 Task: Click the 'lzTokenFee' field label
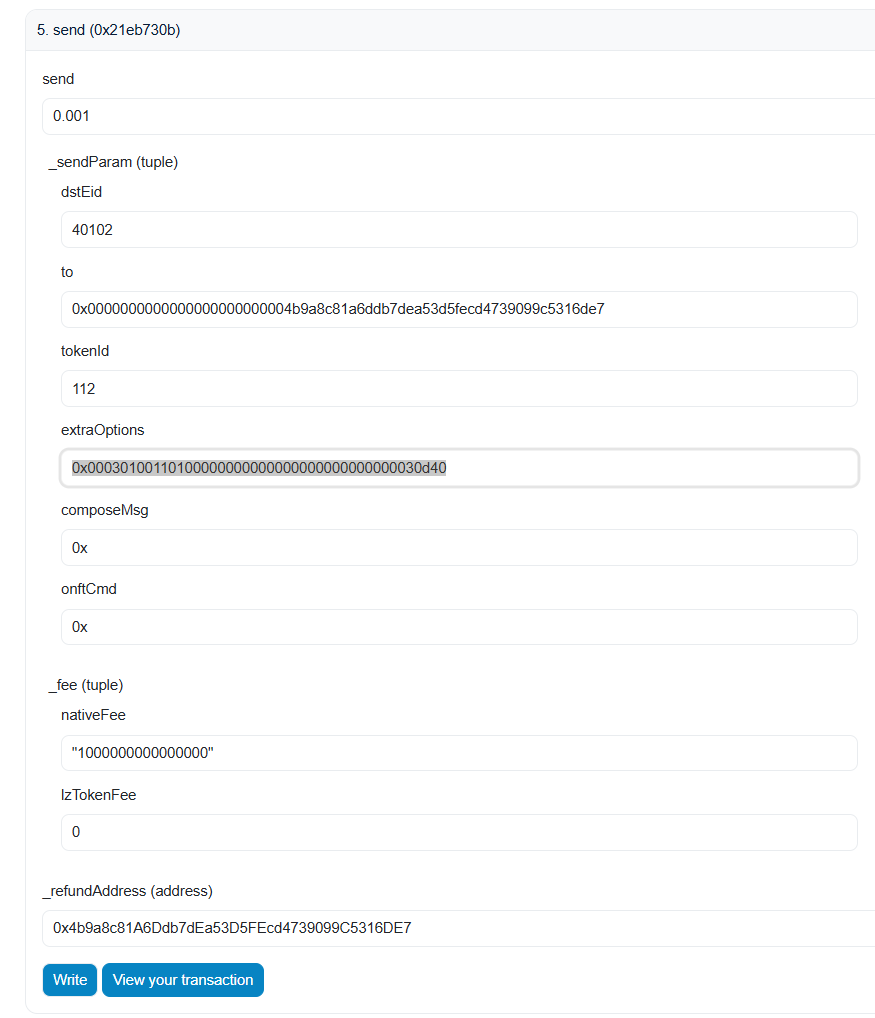coord(98,795)
